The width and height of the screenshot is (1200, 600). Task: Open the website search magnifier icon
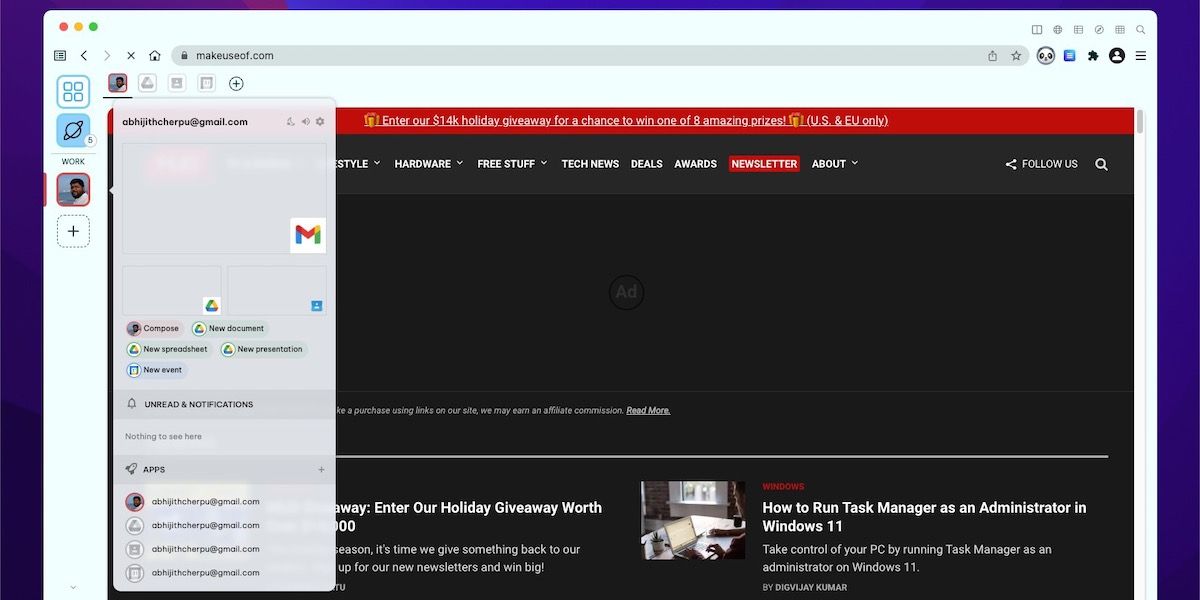(1101, 164)
